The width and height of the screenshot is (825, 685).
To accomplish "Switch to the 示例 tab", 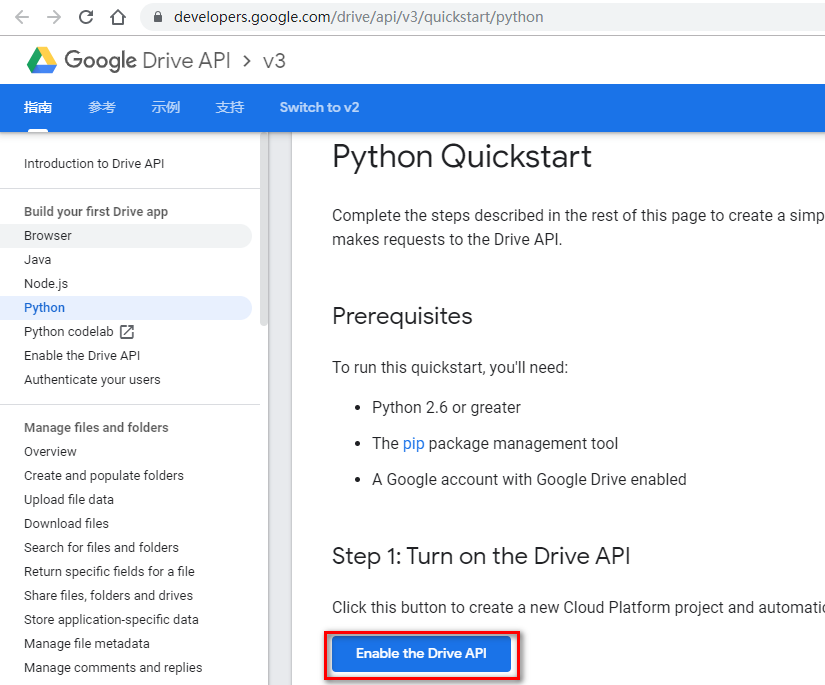I will 166,108.
